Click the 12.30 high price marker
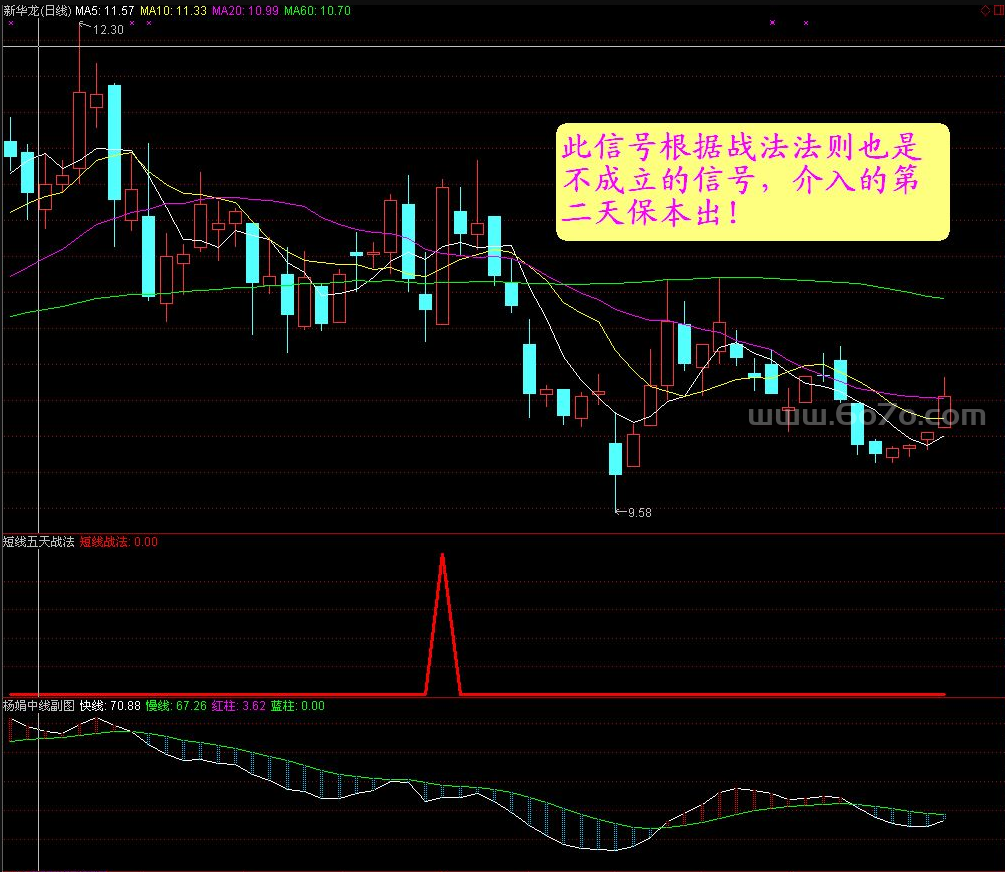Screen dimensions: 1005x872 (x=107, y=30)
